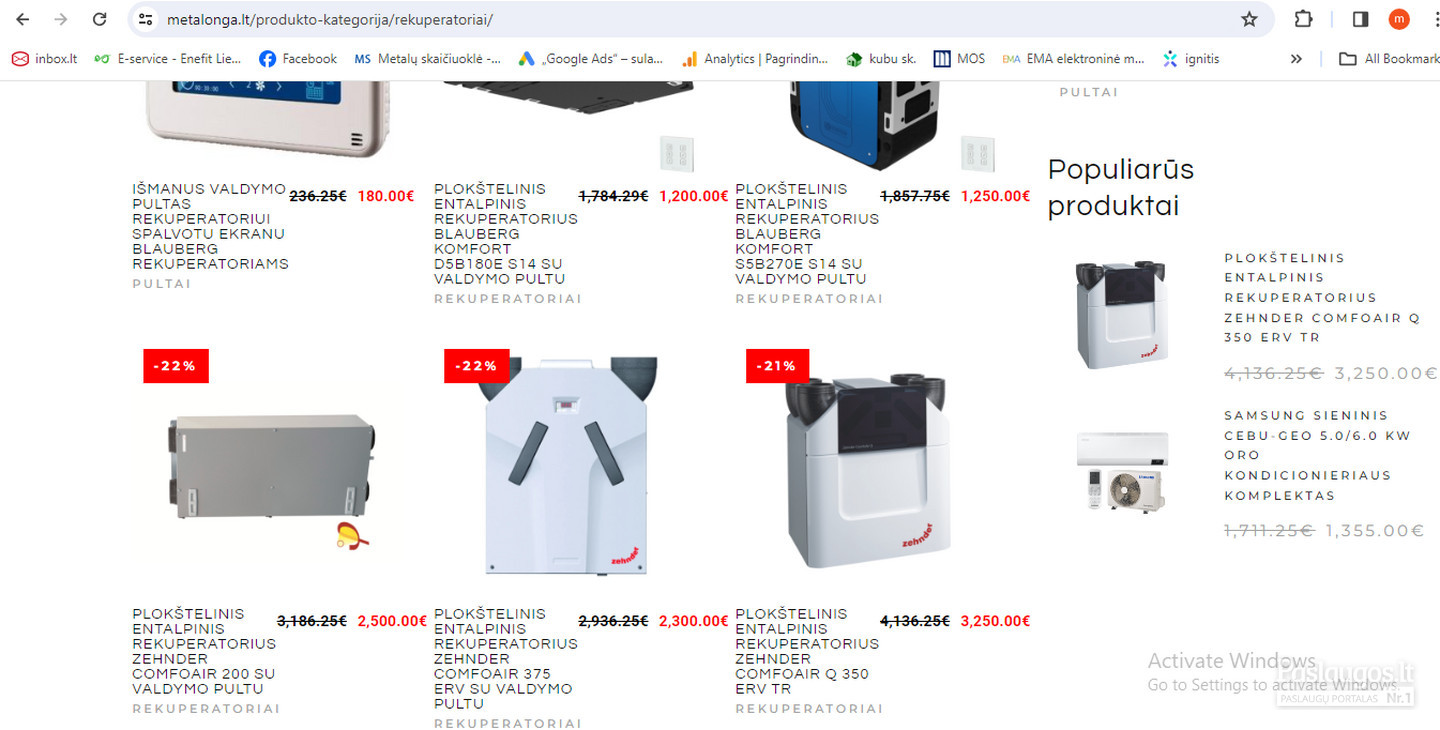Open the inbox.lt bookmark
Viewport: 1440px width, 730px height.
pyautogui.click(x=45, y=59)
